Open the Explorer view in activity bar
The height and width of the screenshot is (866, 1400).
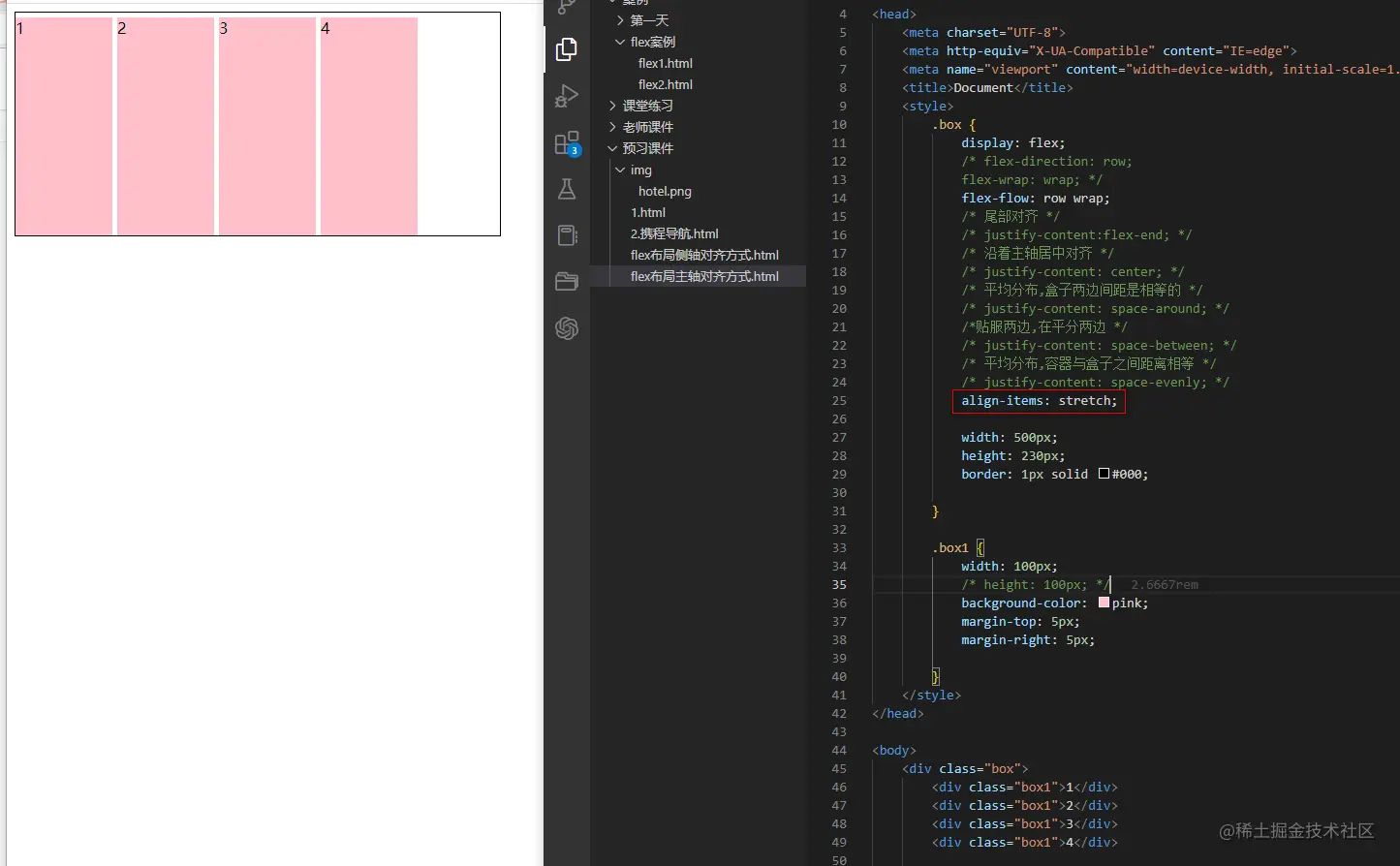pos(567,49)
